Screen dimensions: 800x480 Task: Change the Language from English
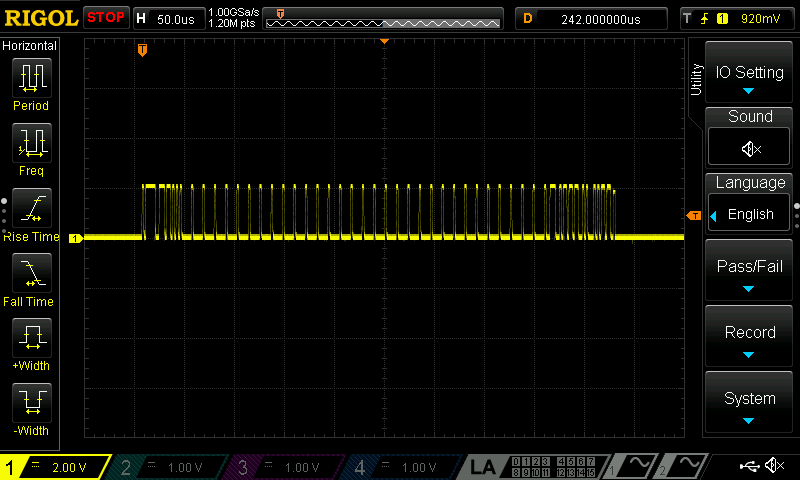749,214
